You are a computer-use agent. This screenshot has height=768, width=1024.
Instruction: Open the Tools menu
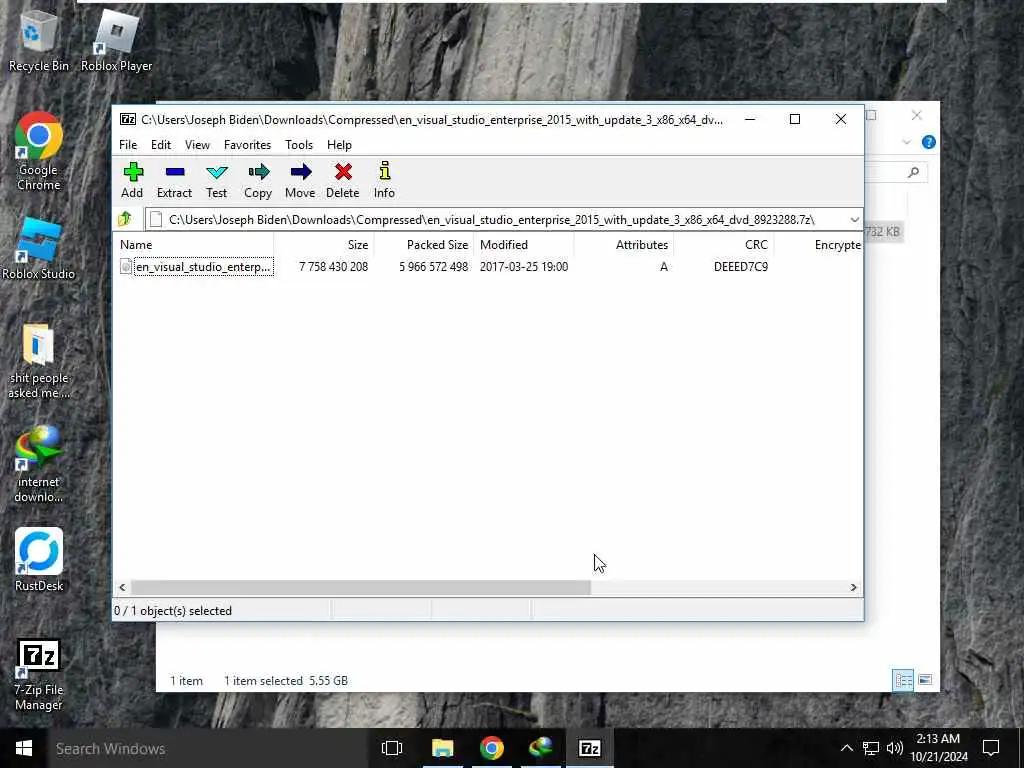pyautogui.click(x=298, y=145)
